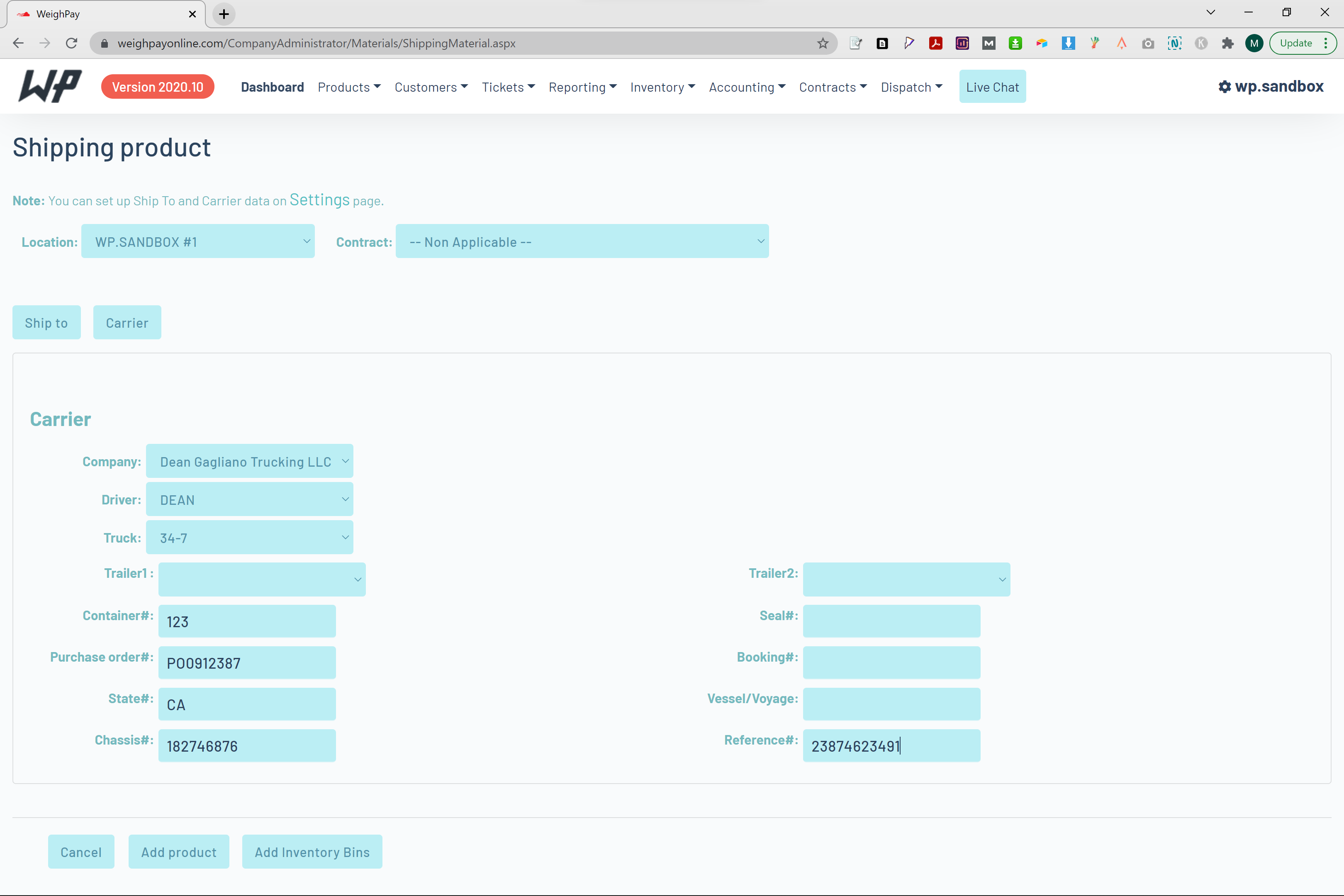1344x896 pixels.
Task: Open the Trailer2 dropdown
Action: point(906,579)
